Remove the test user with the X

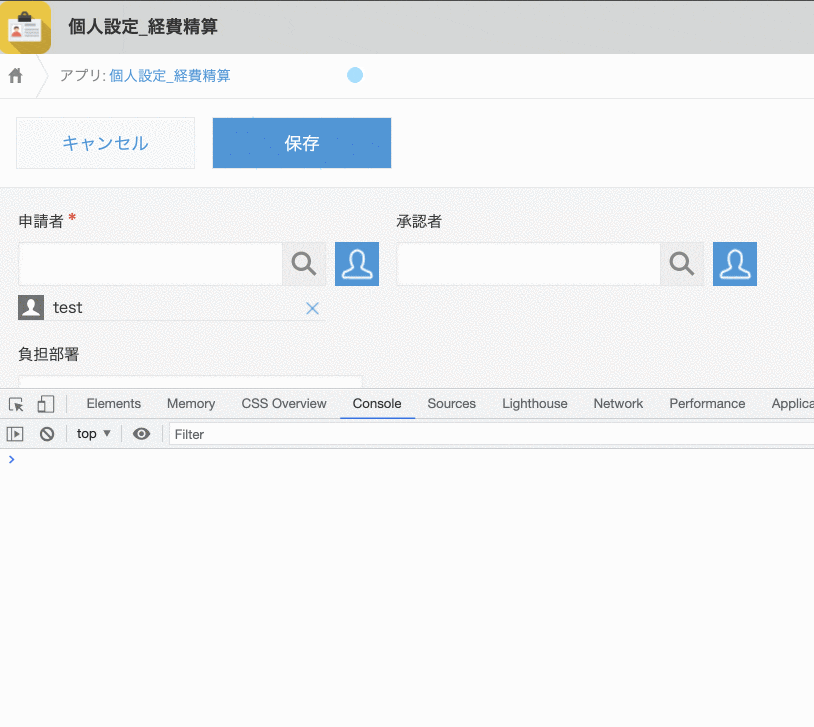point(312,307)
